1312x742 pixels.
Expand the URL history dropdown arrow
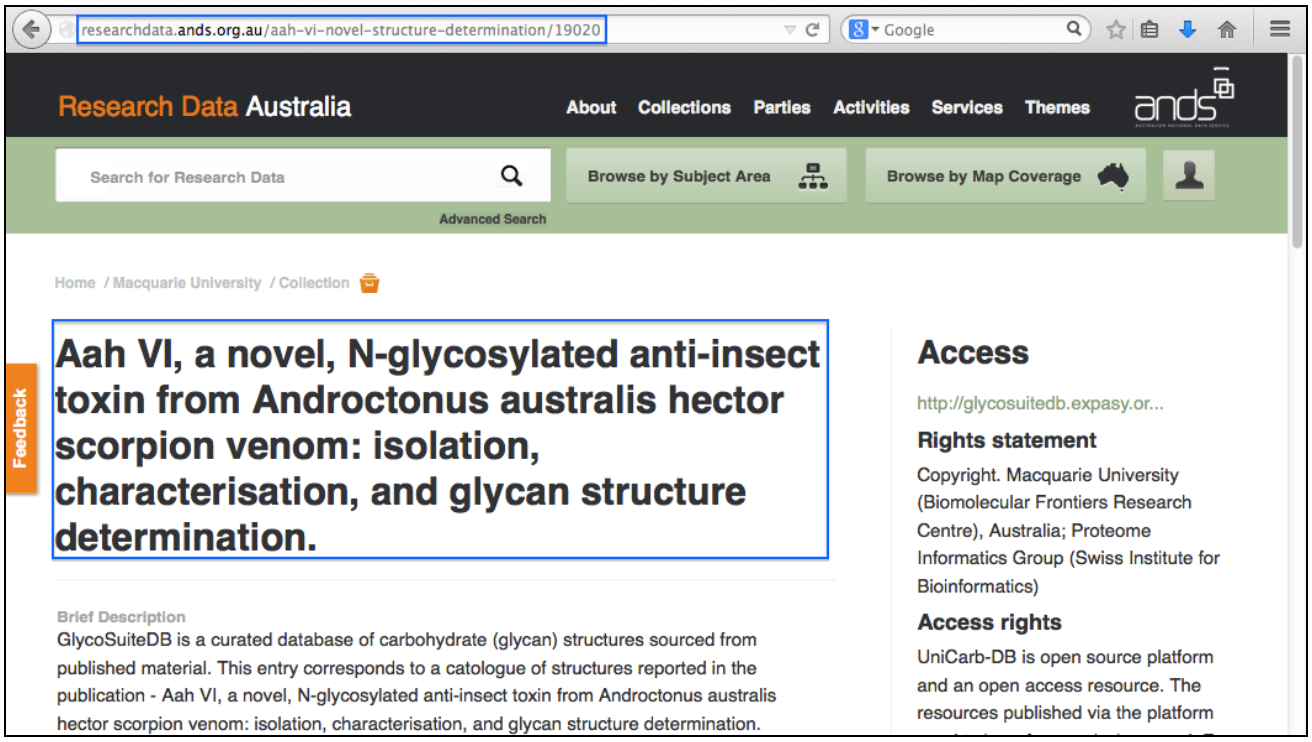tap(790, 30)
